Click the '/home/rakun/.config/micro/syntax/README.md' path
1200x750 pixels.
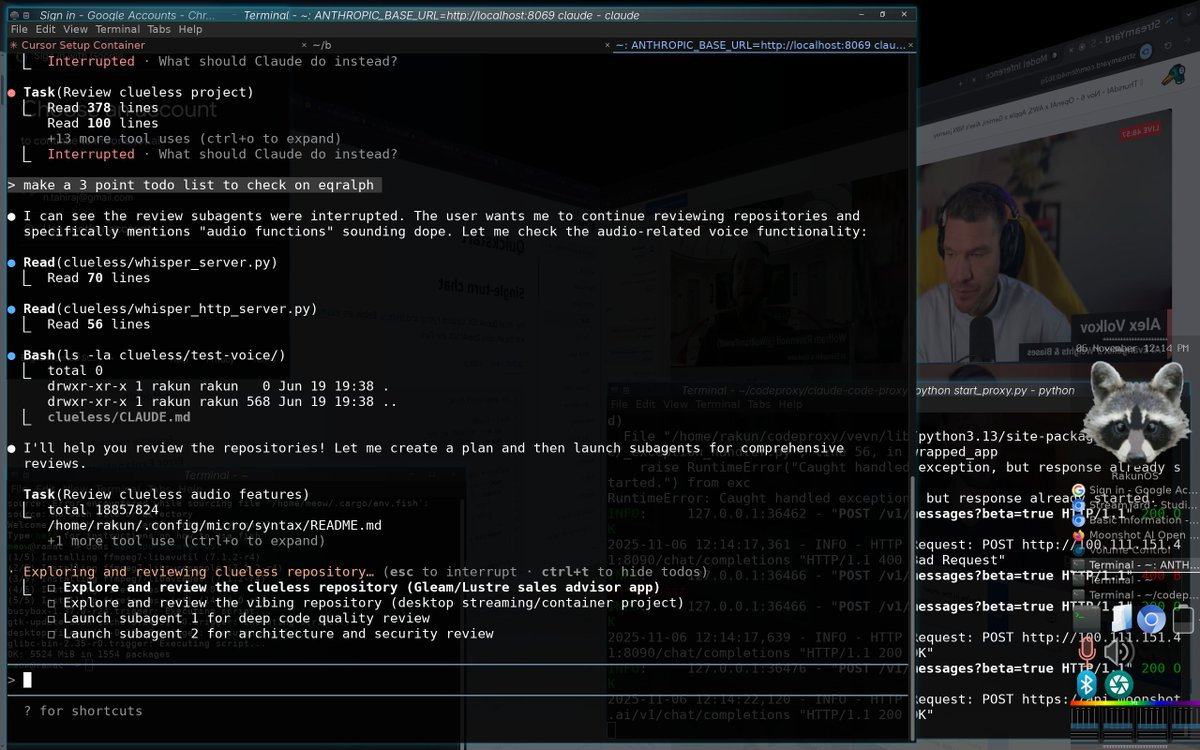[x=214, y=525]
